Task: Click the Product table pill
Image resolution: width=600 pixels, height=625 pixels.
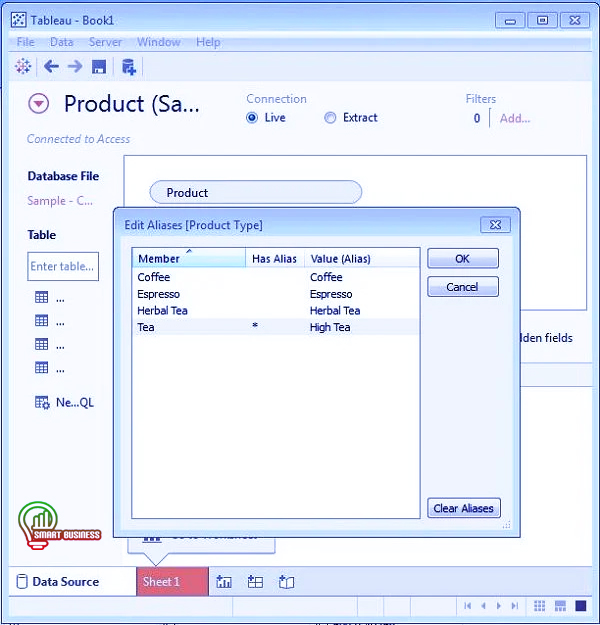Action: click(256, 193)
